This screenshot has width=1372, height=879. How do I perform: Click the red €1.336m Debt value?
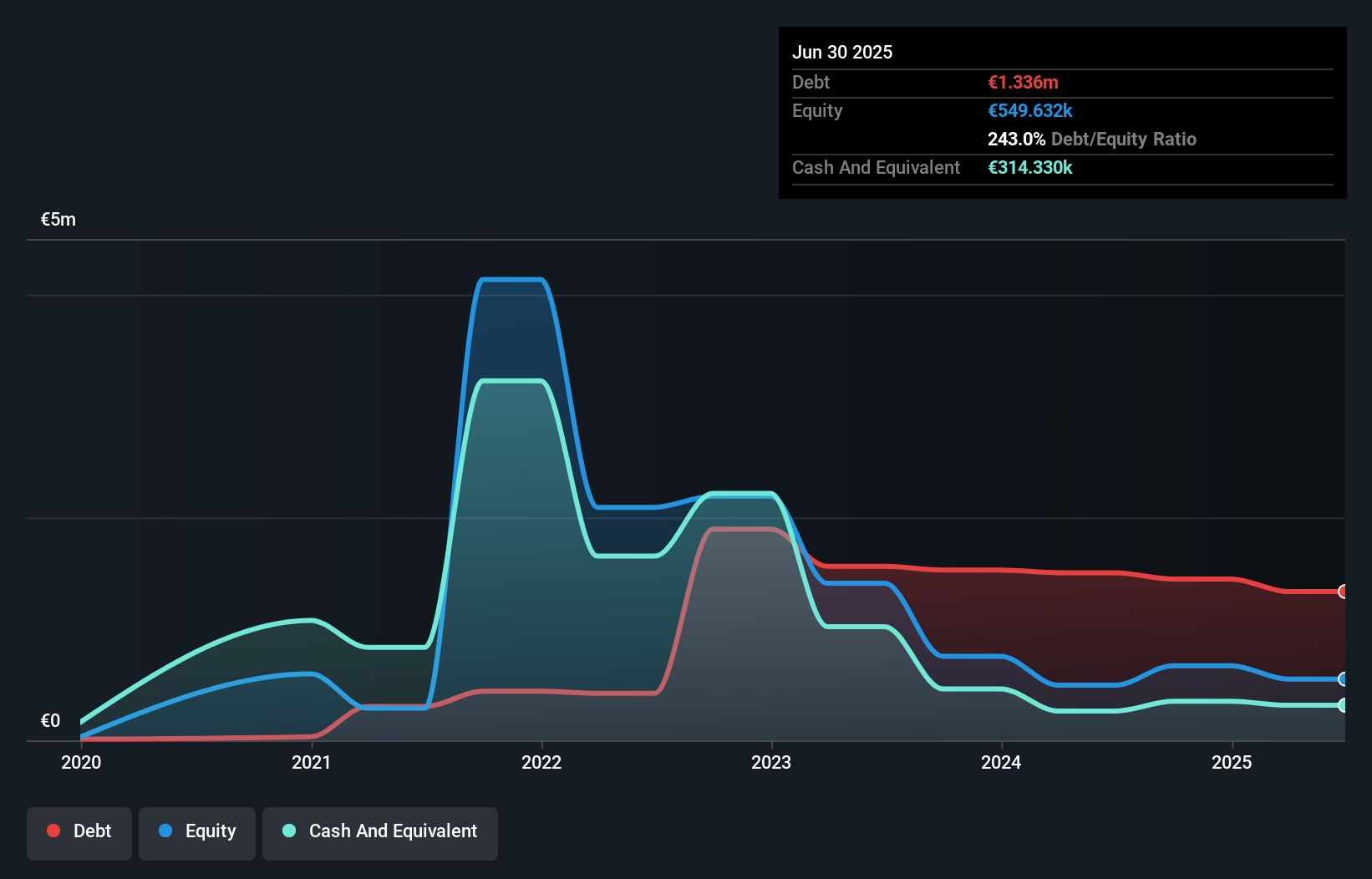point(1024,82)
